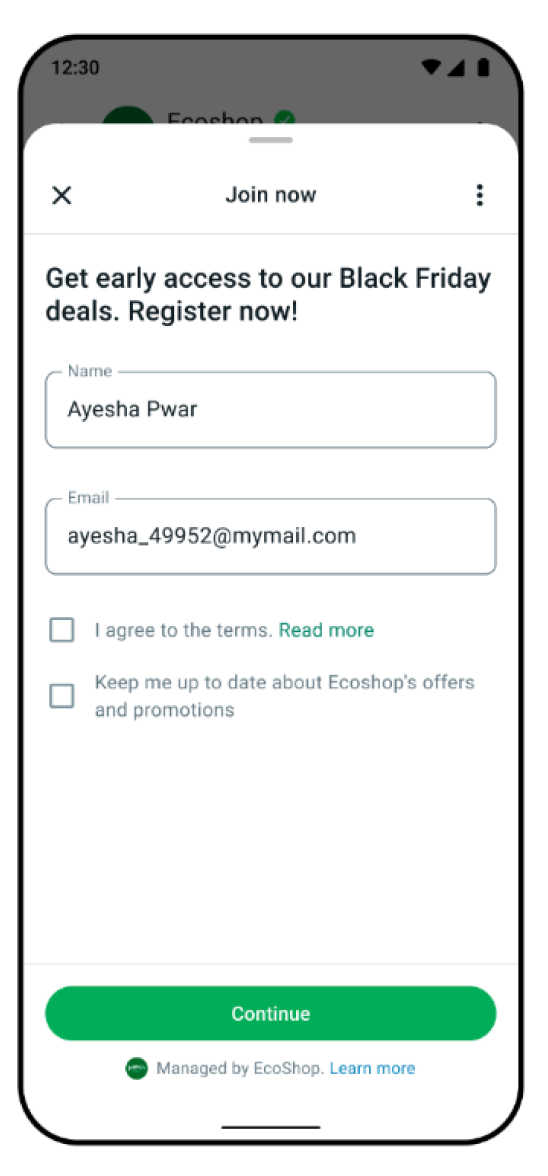Tap the Wi-Fi status icon
This screenshot has height=1176, width=548.
click(432, 68)
